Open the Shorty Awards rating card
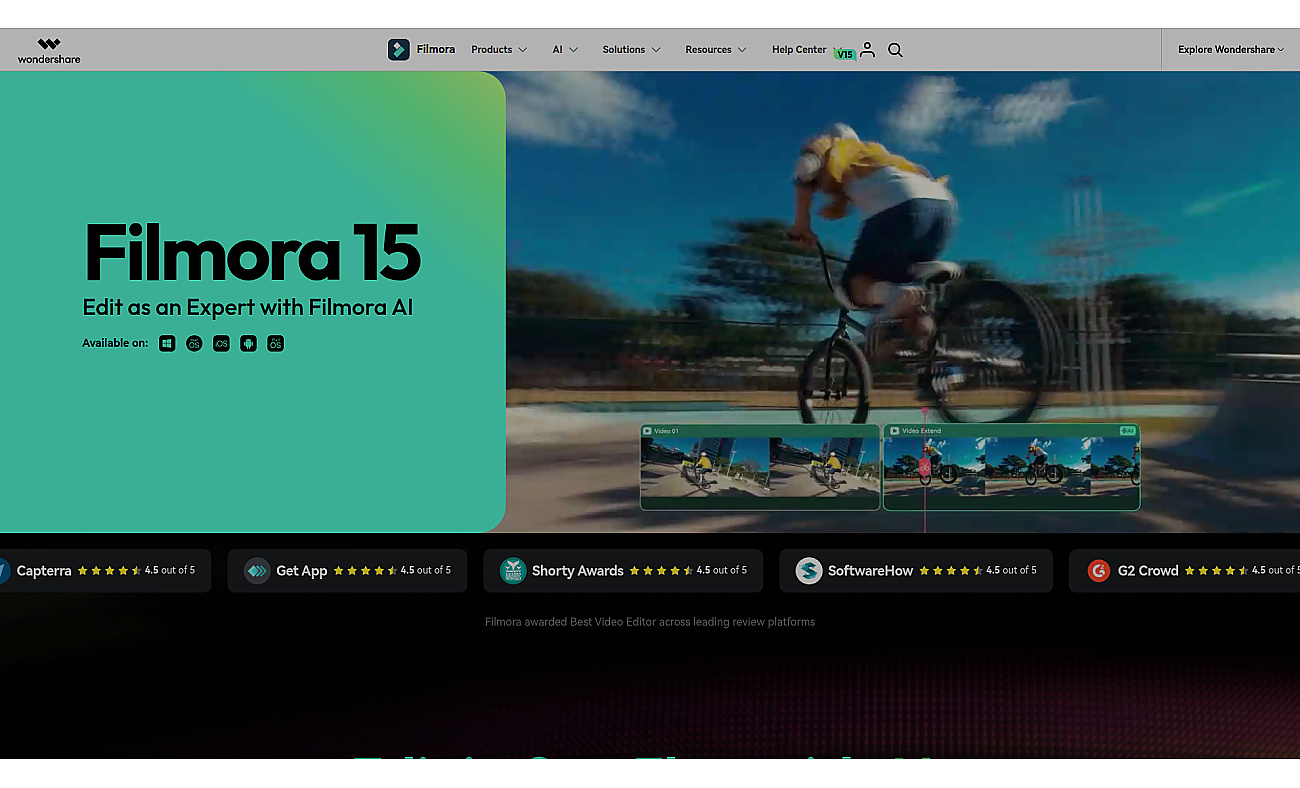The height and width of the screenshot is (788, 1300). point(623,570)
